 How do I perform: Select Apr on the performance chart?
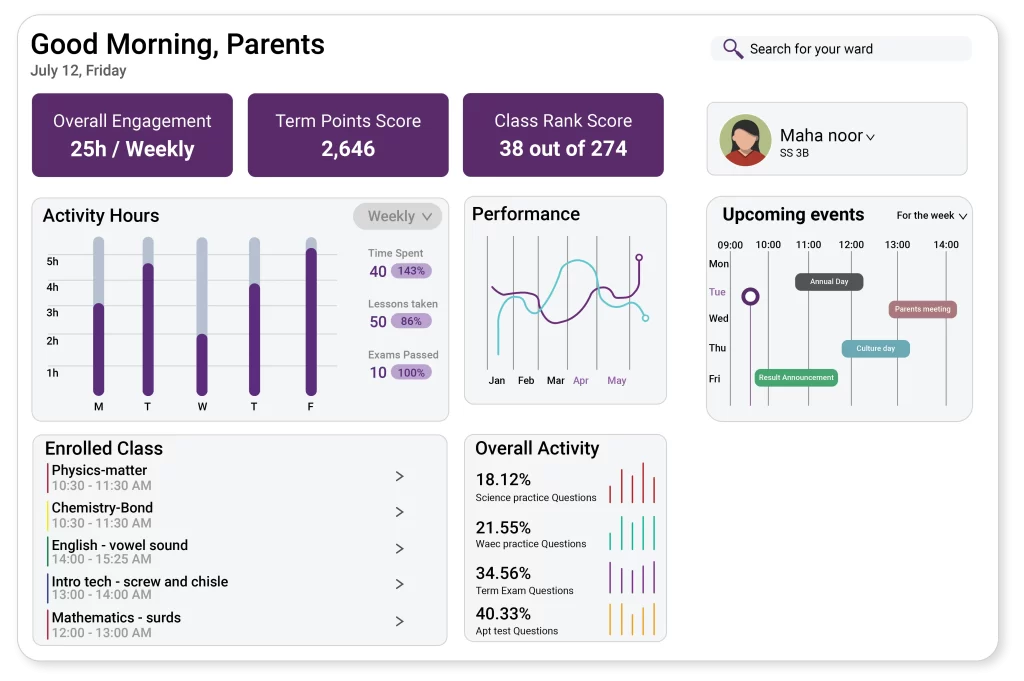coord(581,381)
